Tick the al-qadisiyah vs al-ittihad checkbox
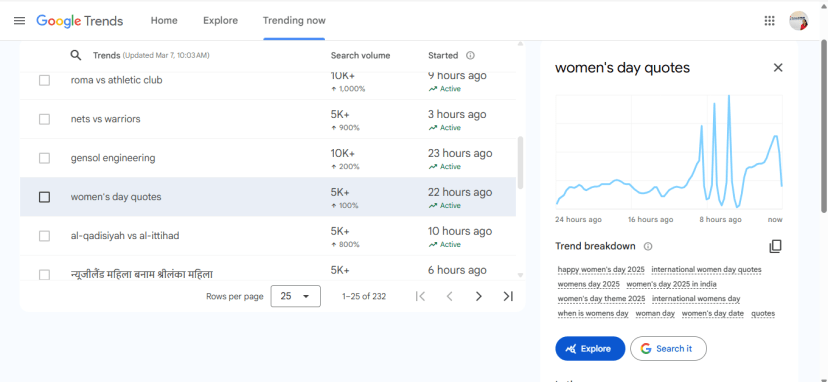 (44, 236)
